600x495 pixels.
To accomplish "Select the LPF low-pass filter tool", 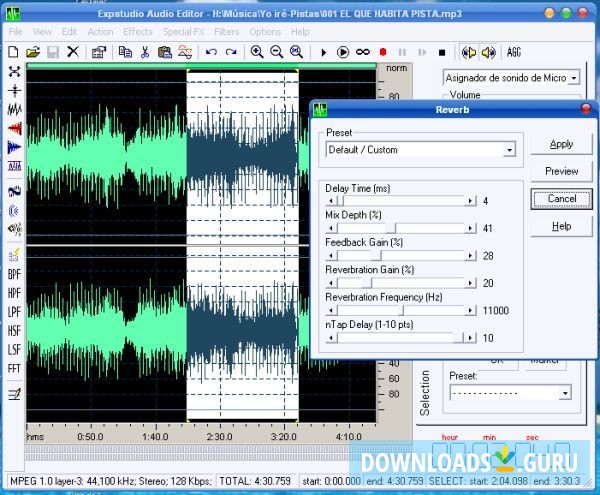I will point(14,312).
